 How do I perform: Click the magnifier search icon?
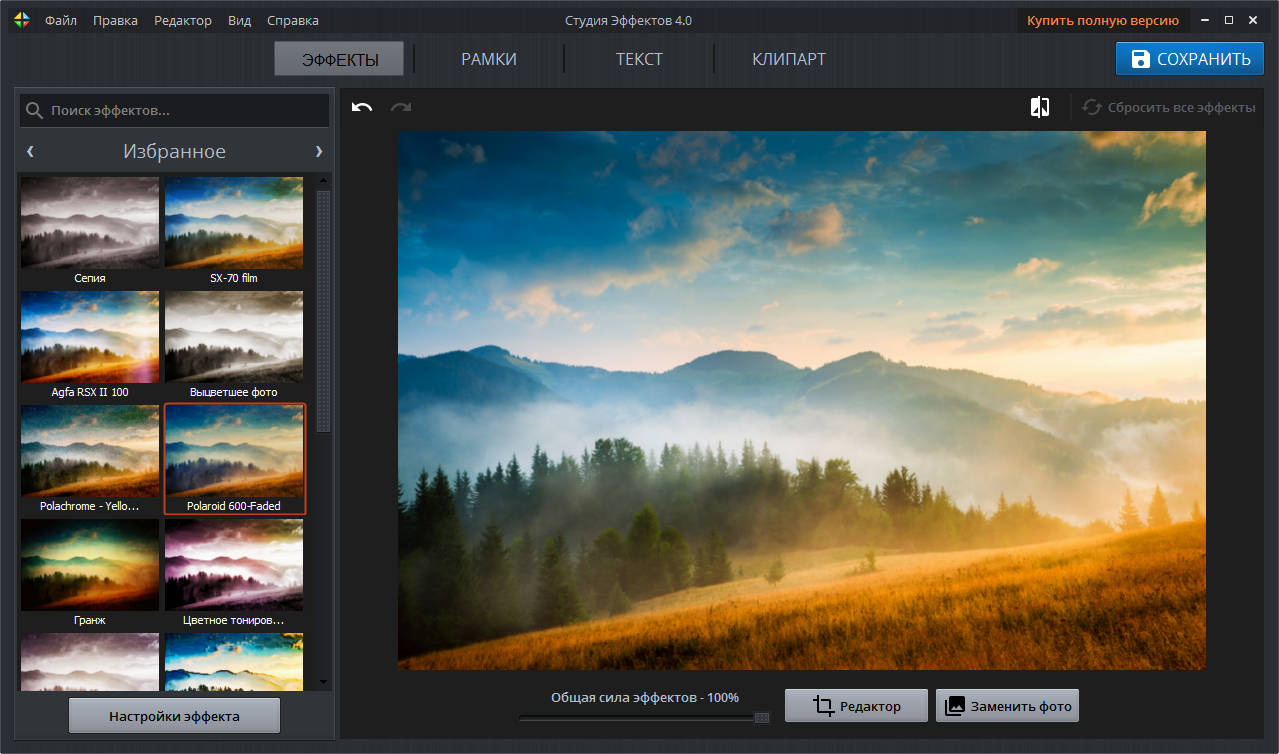click(x=35, y=110)
